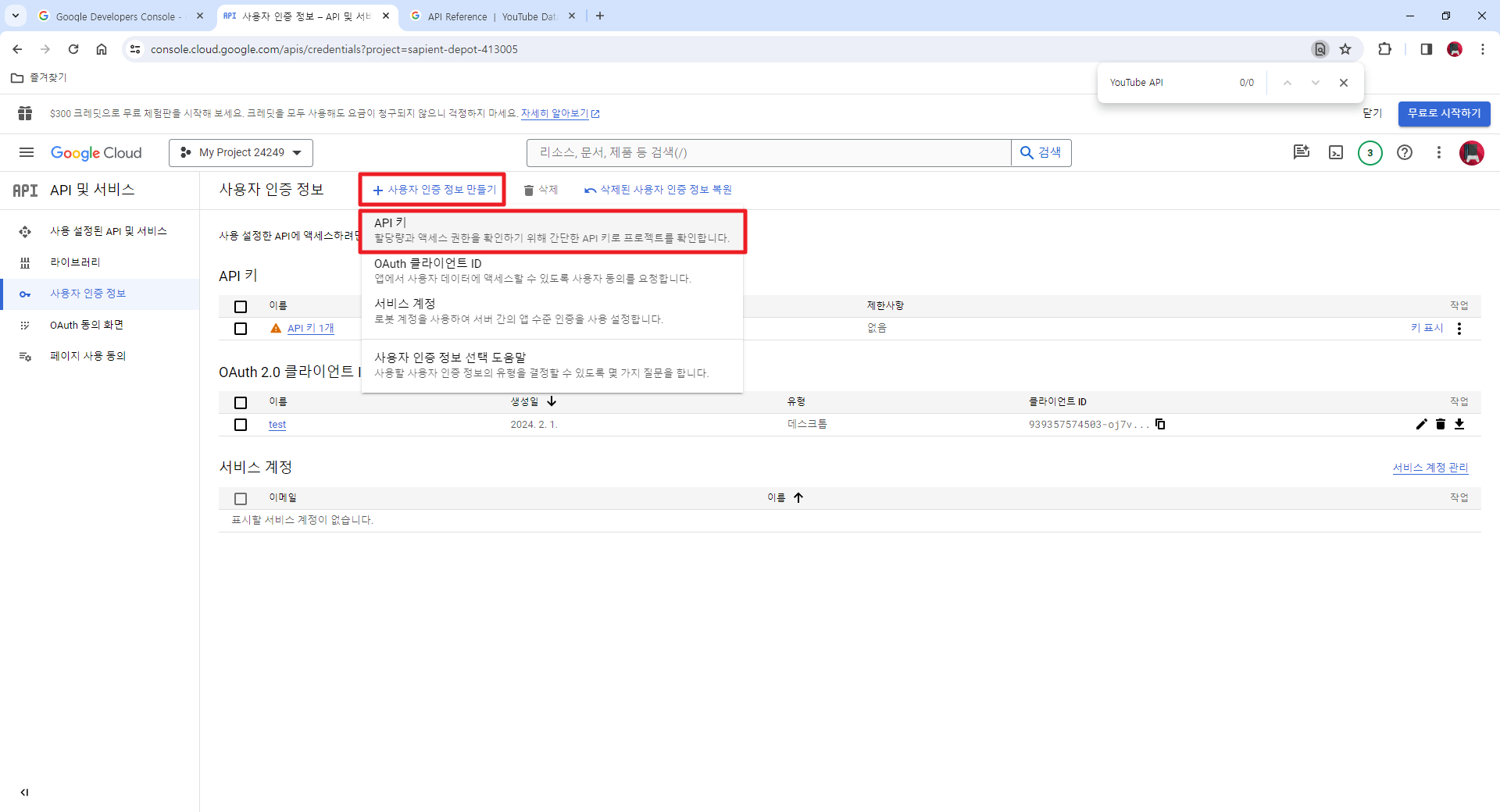Close the YouTube API find bar
This screenshot has width=1500, height=812.
tap(1343, 82)
